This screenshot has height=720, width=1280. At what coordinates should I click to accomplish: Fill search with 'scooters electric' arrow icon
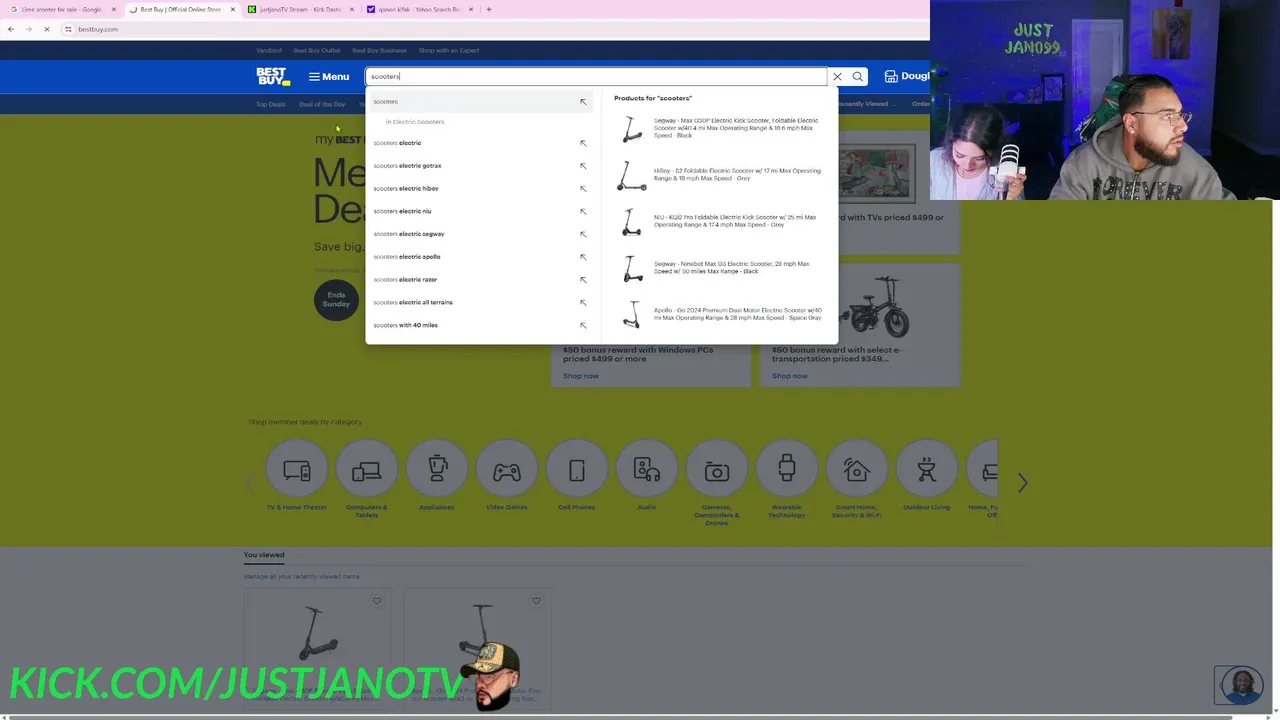[x=583, y=143]
